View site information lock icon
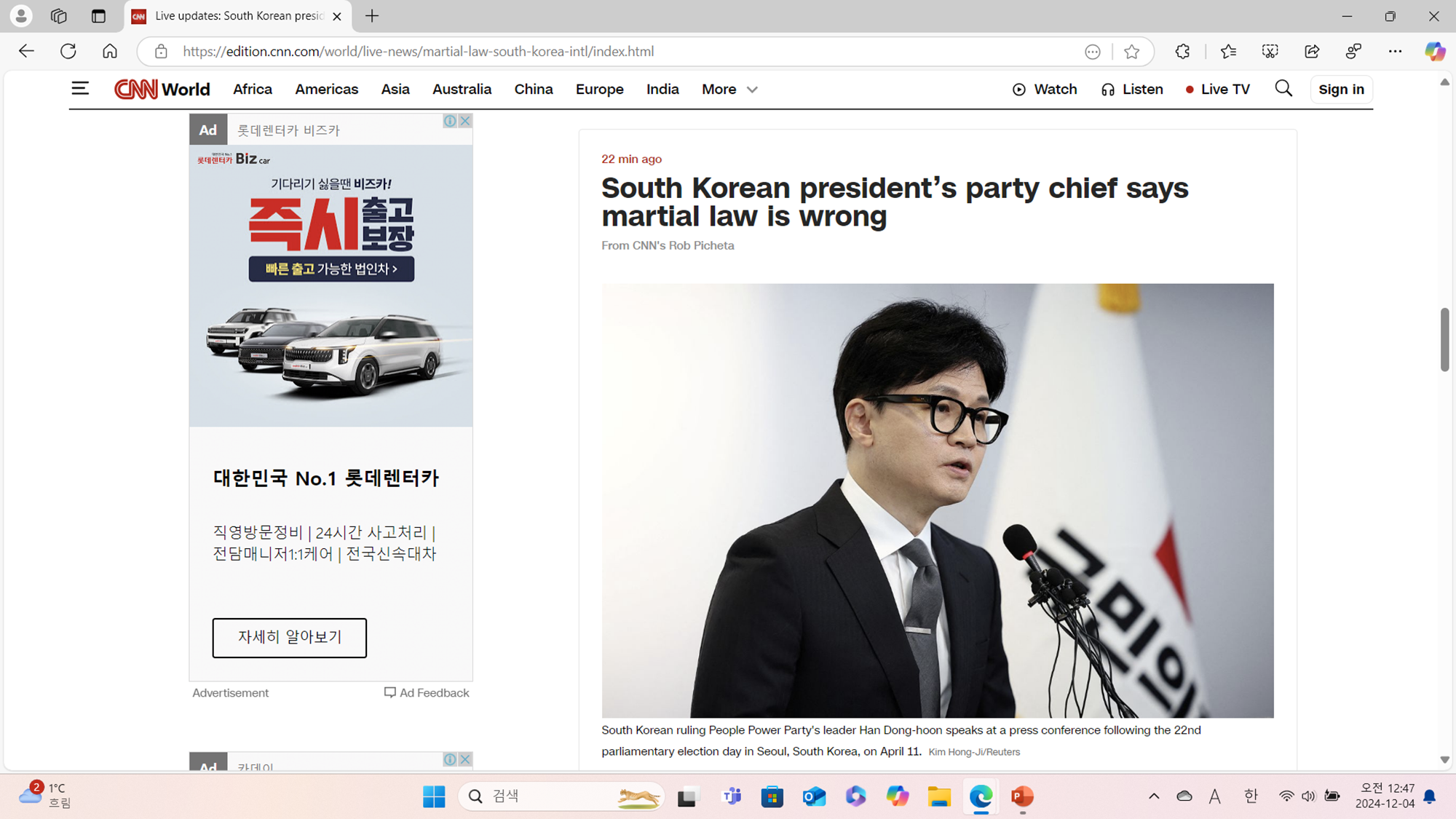This screenshot has height=819, width=1456. click(161, 52)
